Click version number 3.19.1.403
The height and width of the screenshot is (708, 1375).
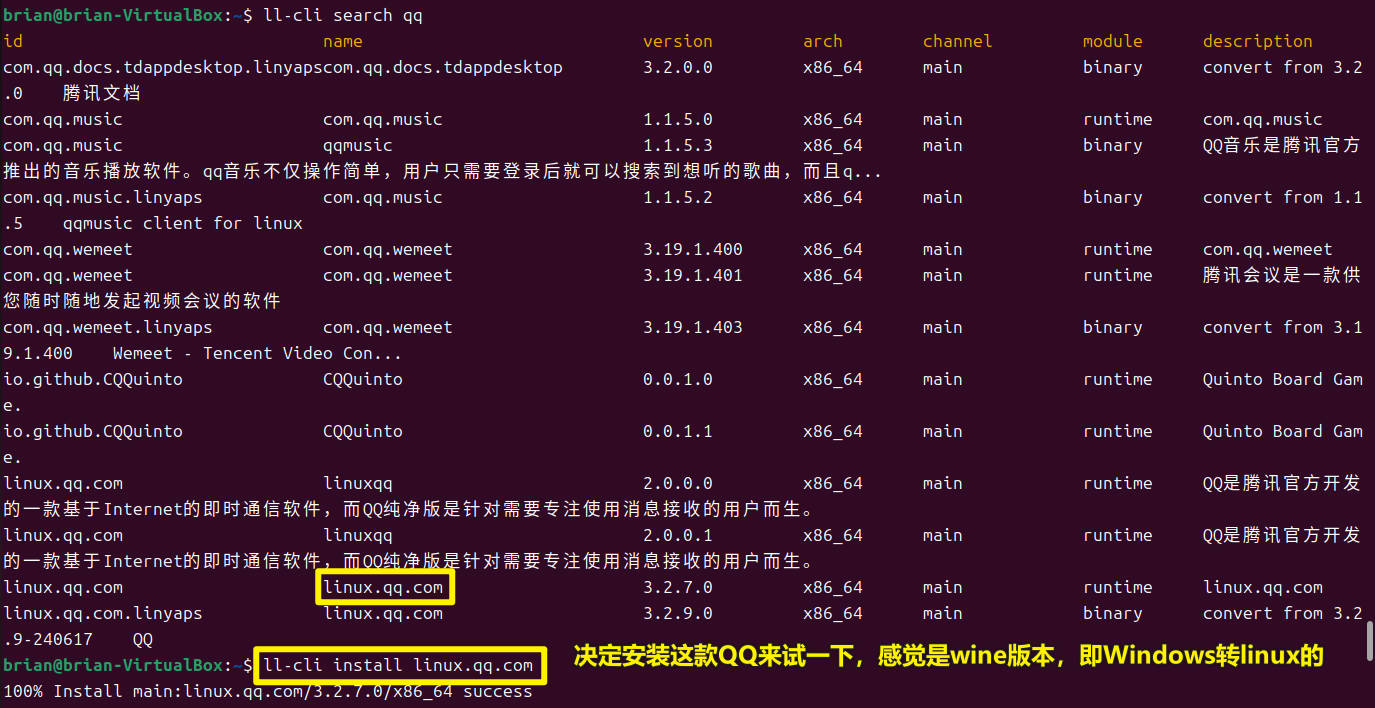coord(693,328)
